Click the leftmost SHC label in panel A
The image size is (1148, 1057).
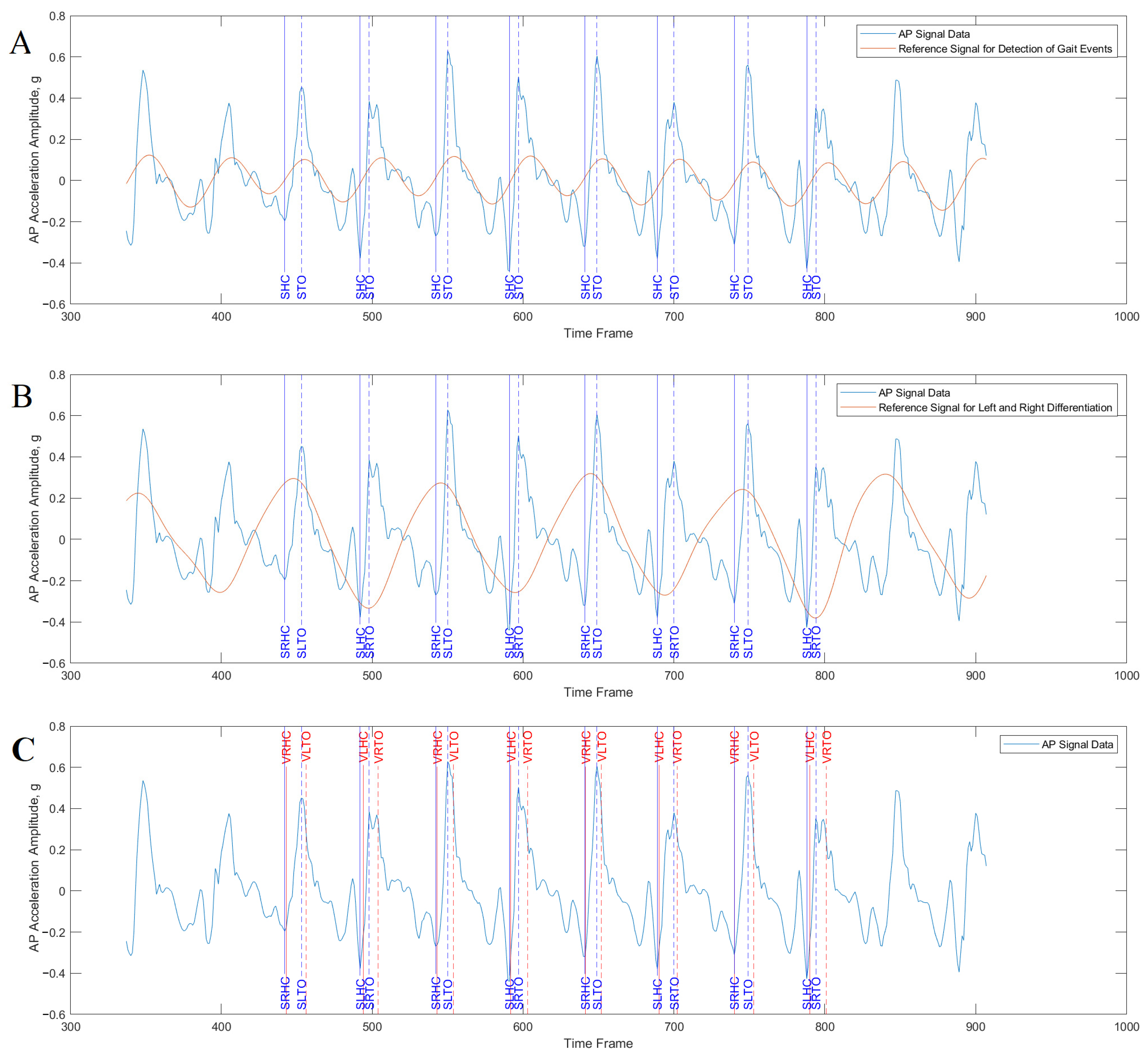[286, 287]
